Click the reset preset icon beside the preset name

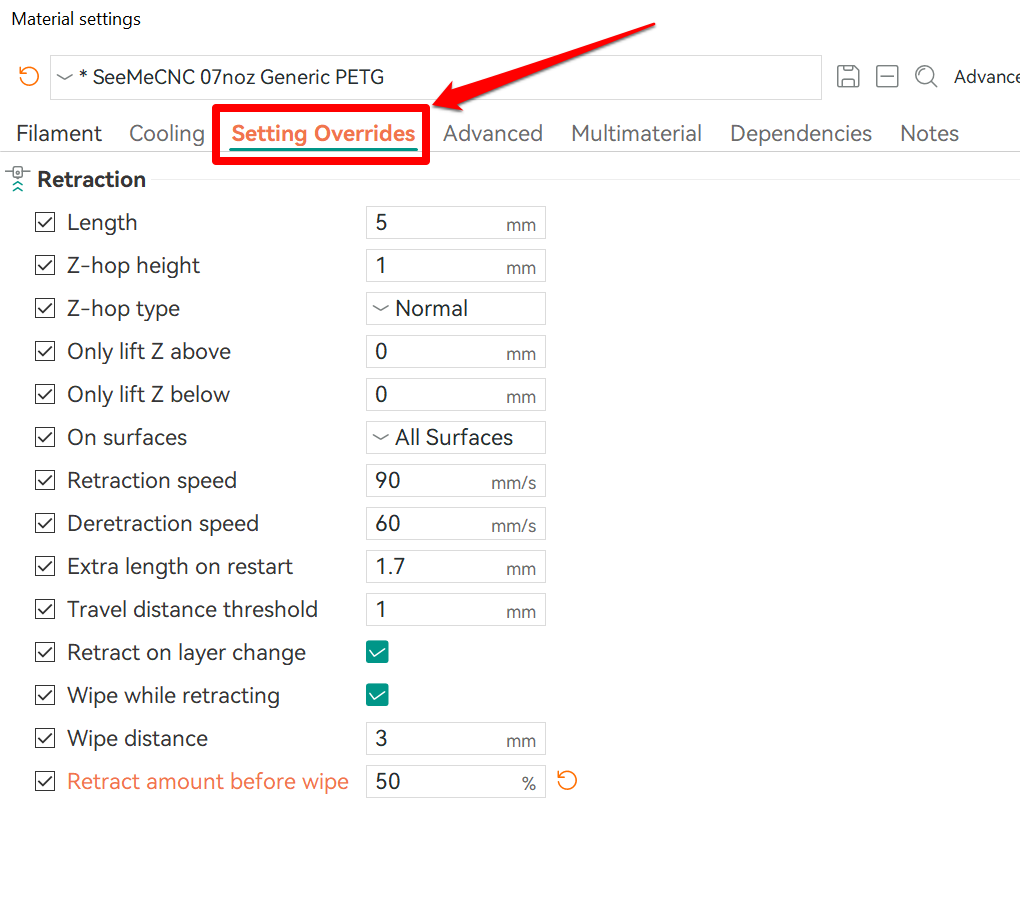[x=29, y=77]
